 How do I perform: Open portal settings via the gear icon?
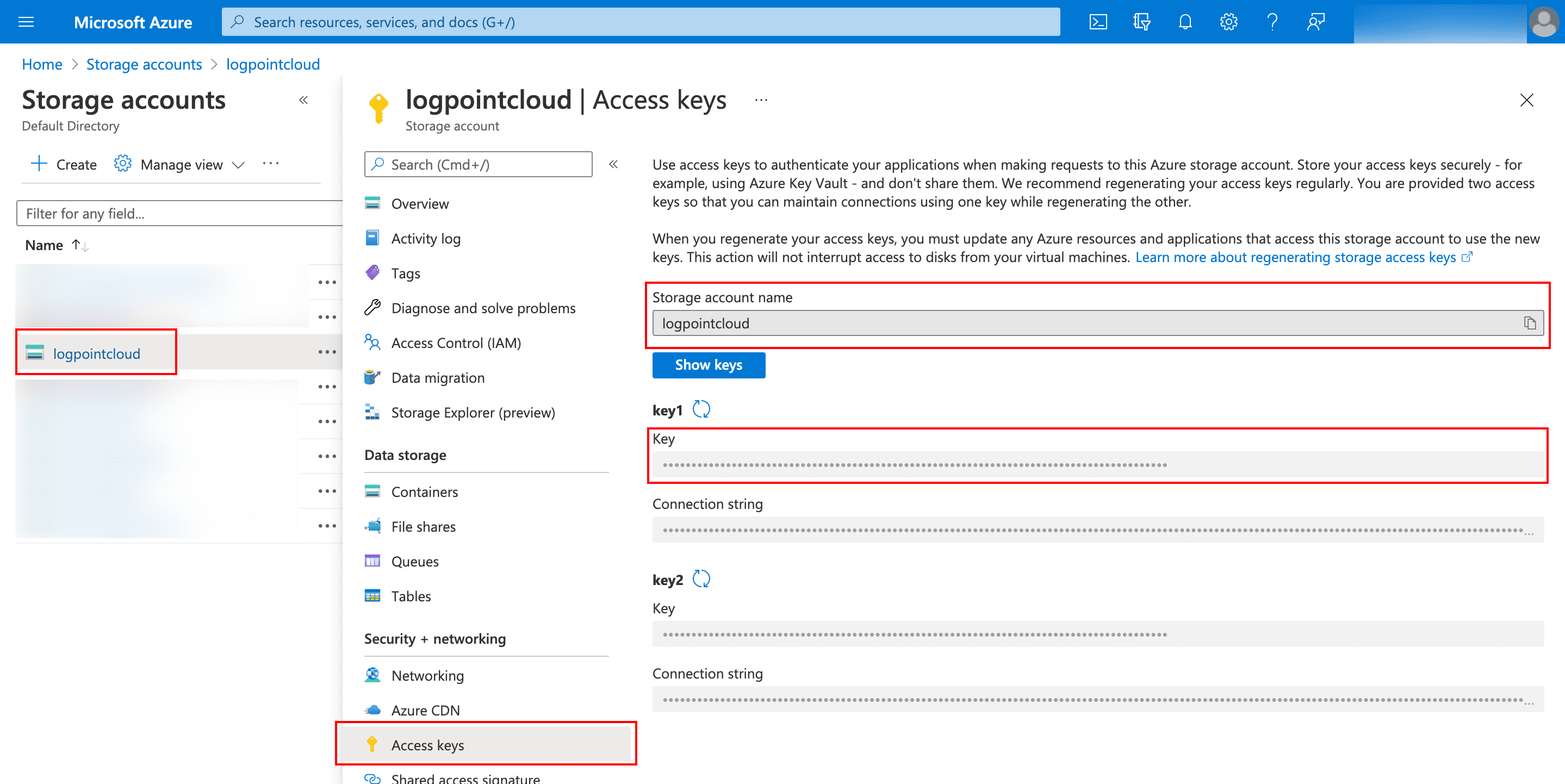(x=1228, y=22)
